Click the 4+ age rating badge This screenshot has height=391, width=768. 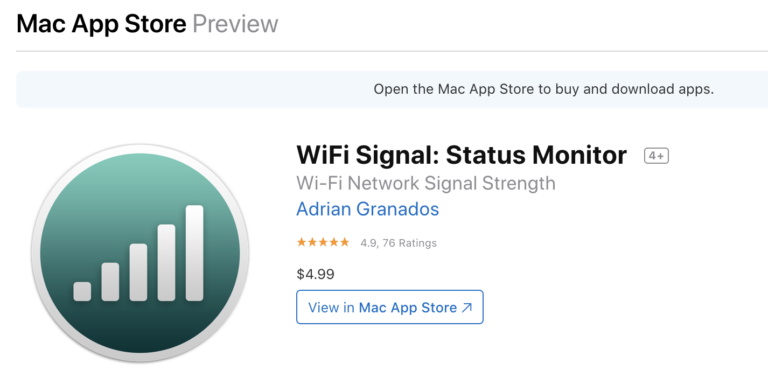point(656,156)
